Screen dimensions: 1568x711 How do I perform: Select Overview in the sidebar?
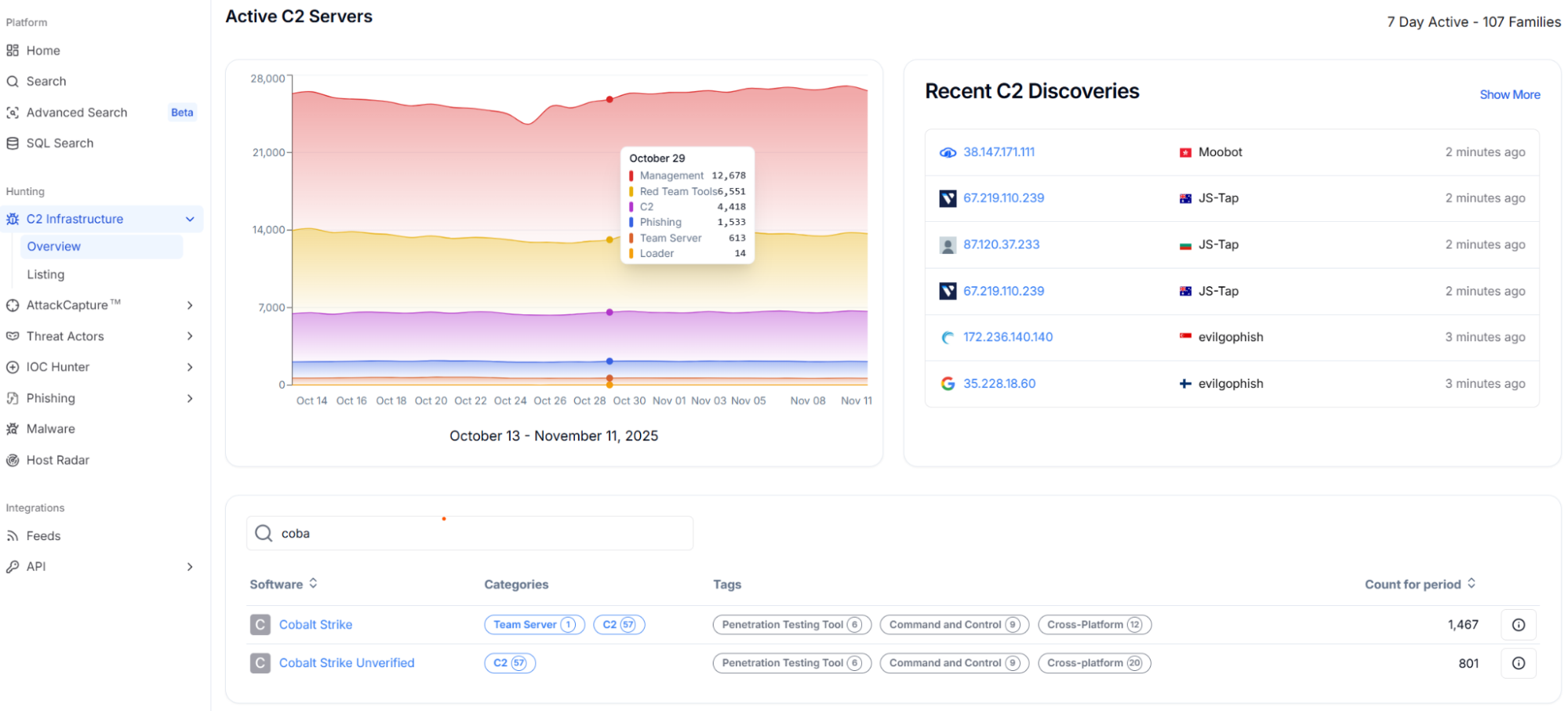pos(53,246)
